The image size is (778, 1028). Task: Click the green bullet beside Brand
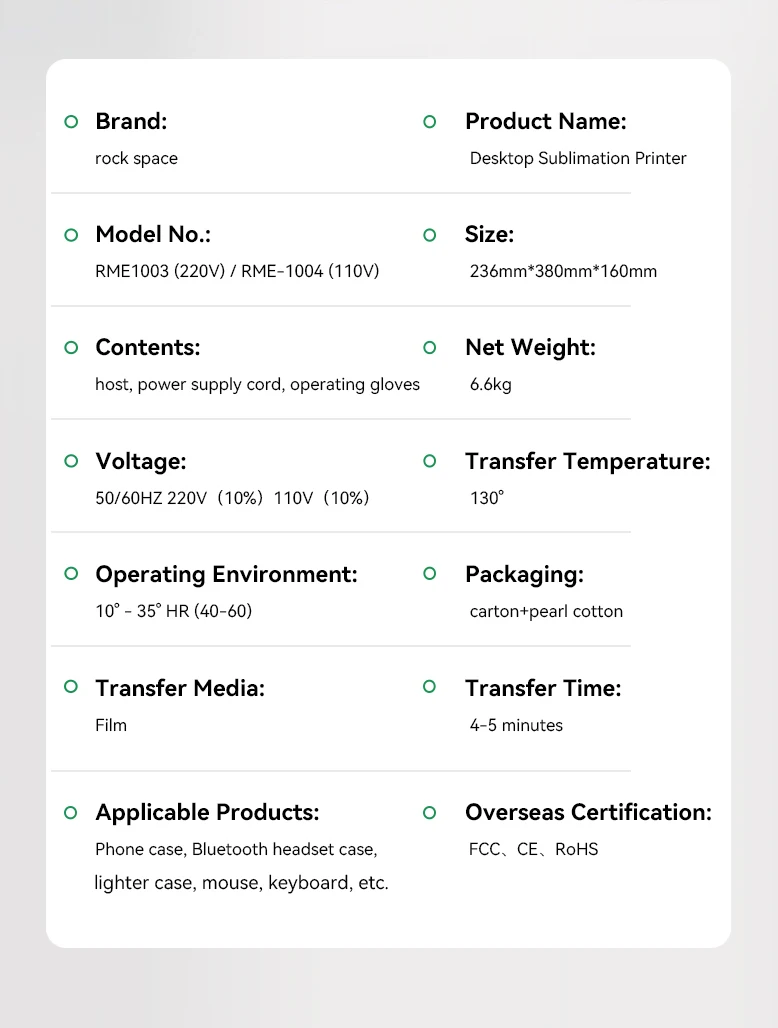coord(71,122)
